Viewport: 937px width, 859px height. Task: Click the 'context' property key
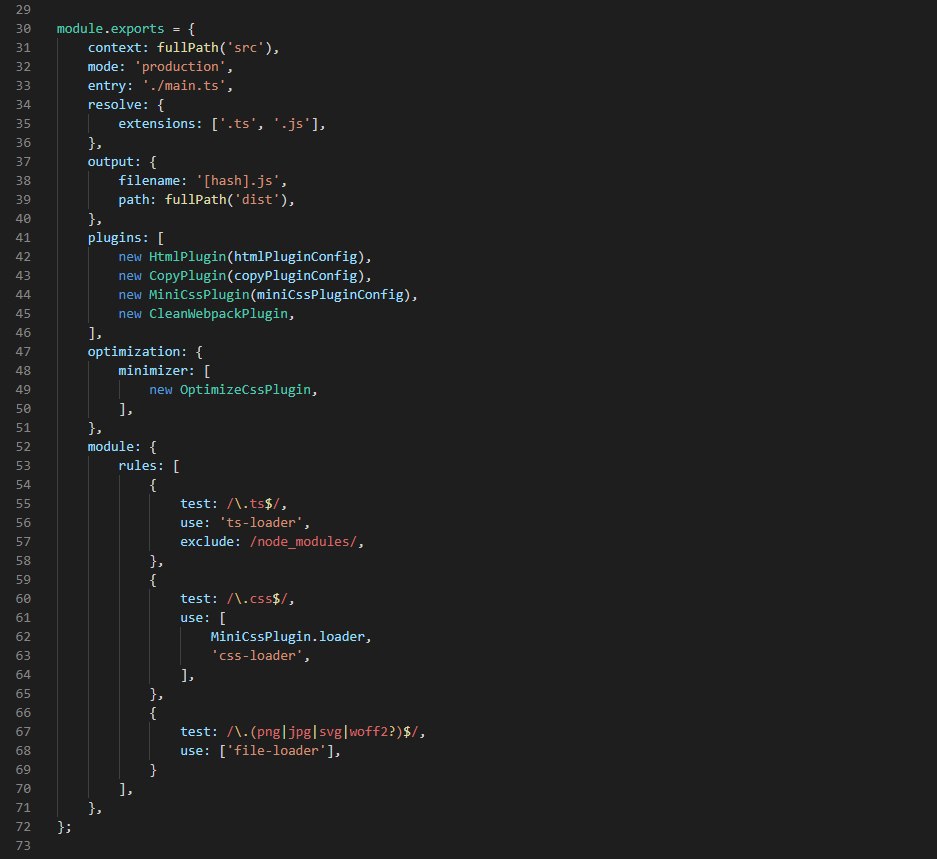[115, 48]
